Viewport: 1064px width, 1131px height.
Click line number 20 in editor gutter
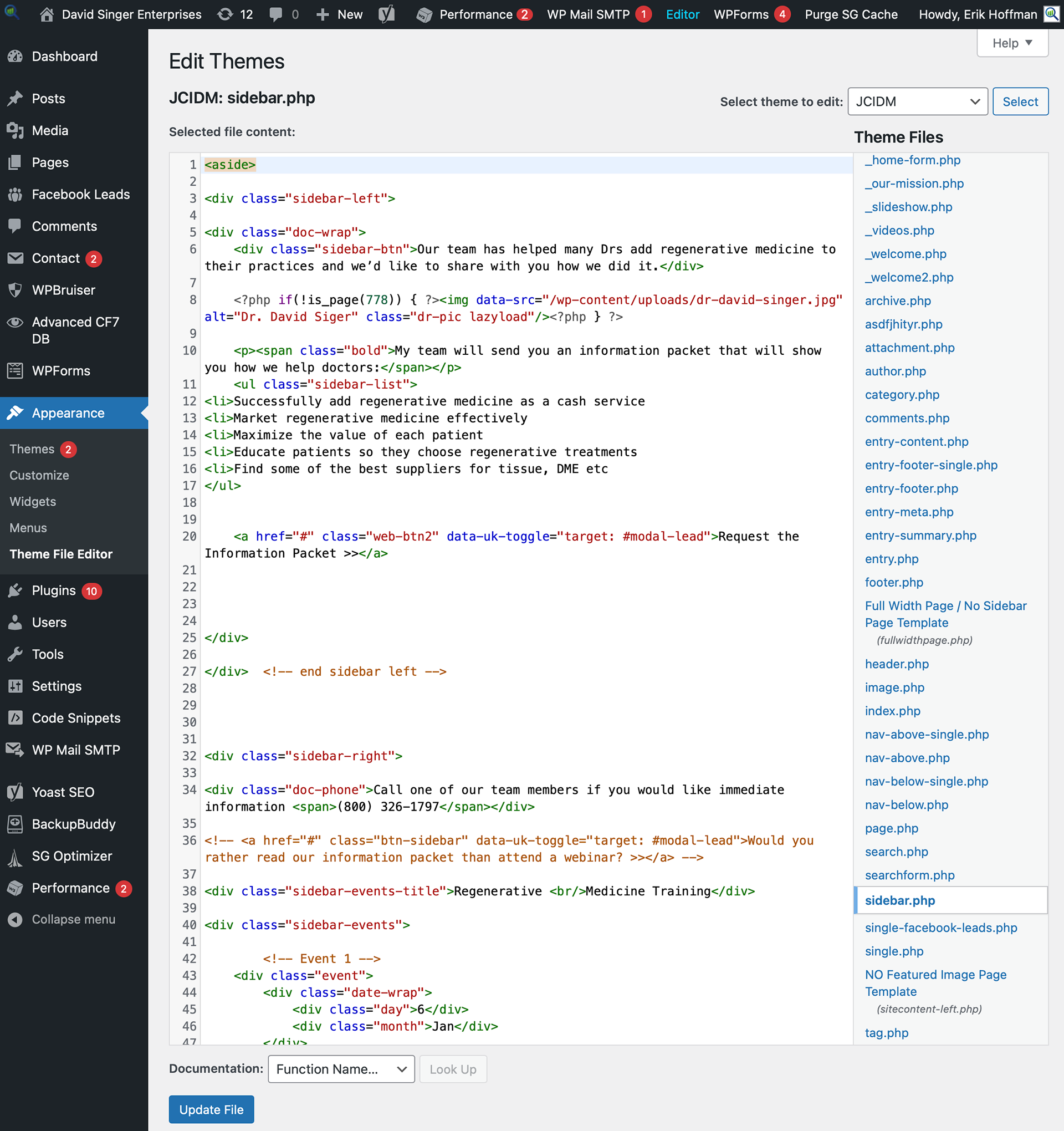190,537
